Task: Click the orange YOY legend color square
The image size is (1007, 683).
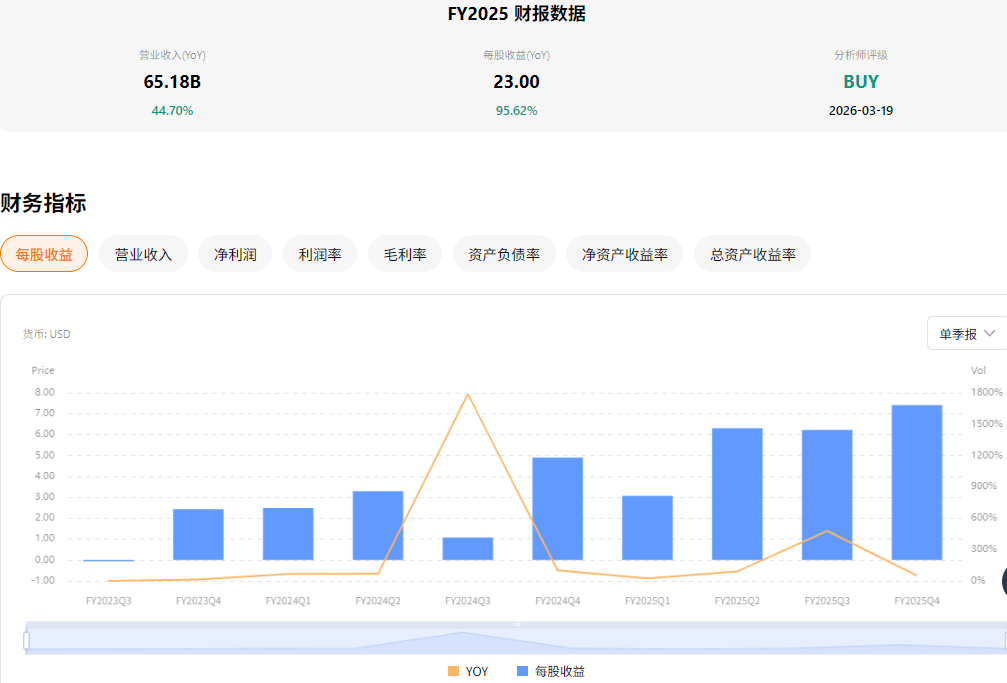Action: (x=454, y=671)
